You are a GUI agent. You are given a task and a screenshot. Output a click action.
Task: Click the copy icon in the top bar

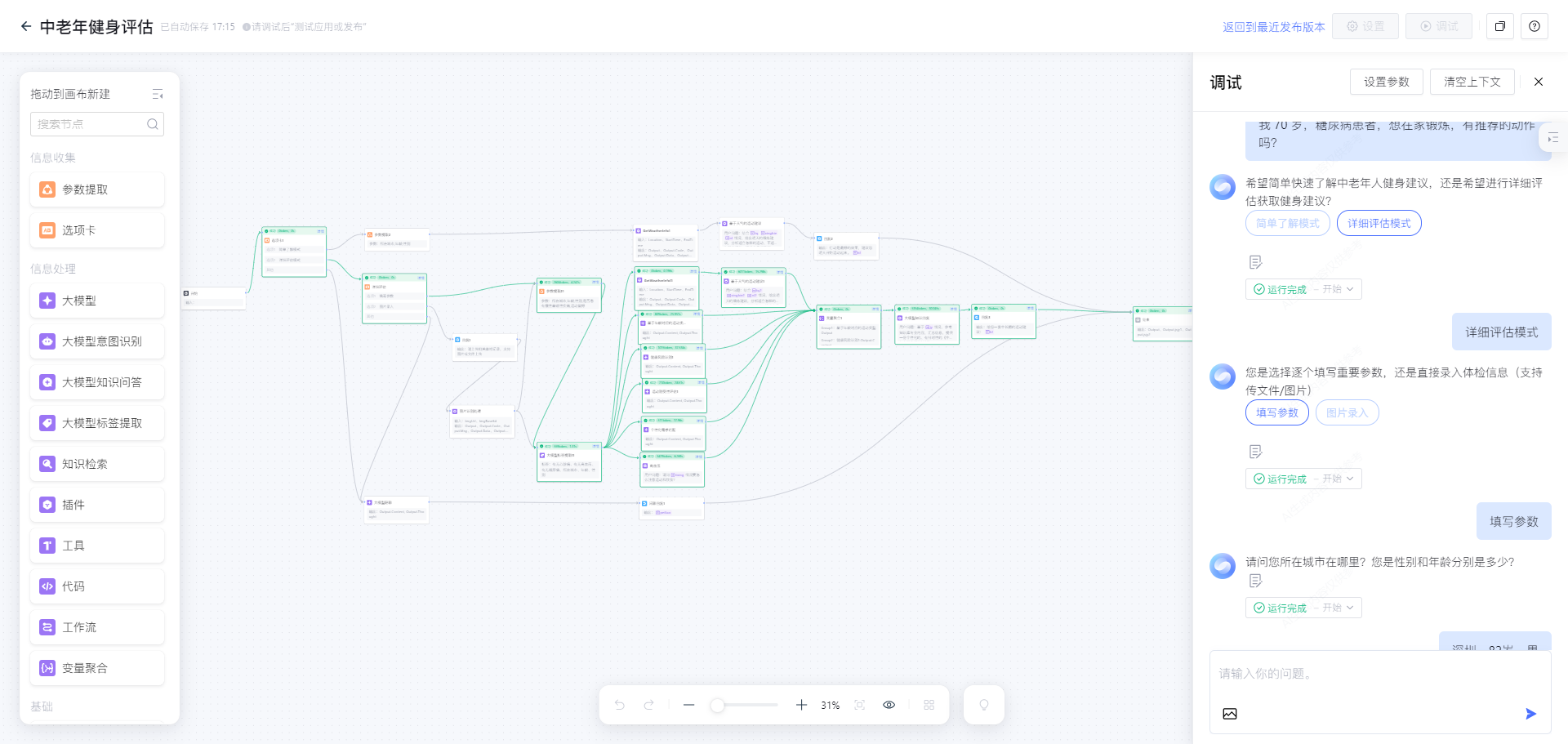coord(1499,26)
